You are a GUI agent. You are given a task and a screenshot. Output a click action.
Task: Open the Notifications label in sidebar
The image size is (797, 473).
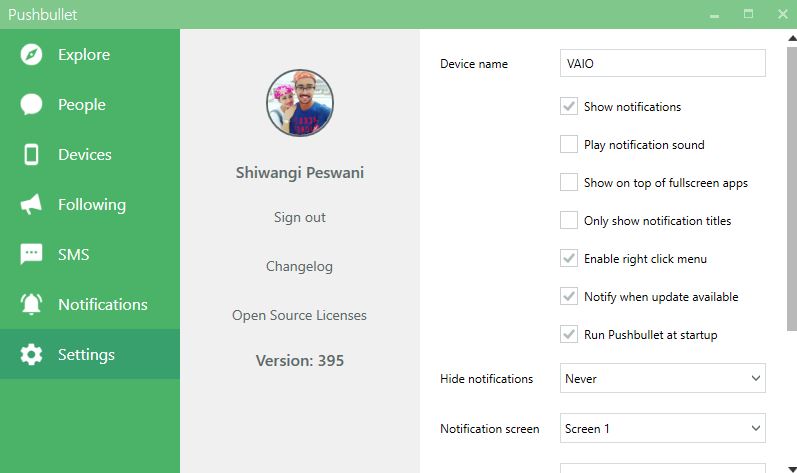(x=103, y=304)
